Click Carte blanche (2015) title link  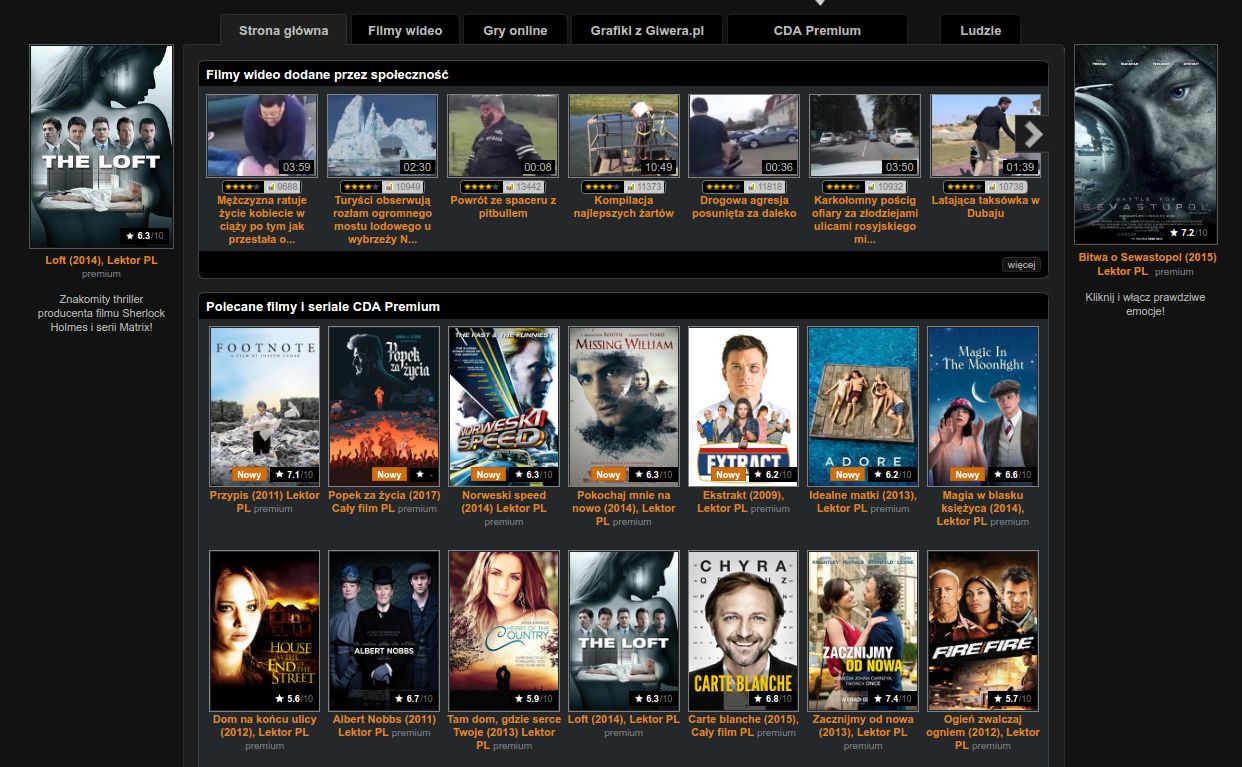point(743,725)
